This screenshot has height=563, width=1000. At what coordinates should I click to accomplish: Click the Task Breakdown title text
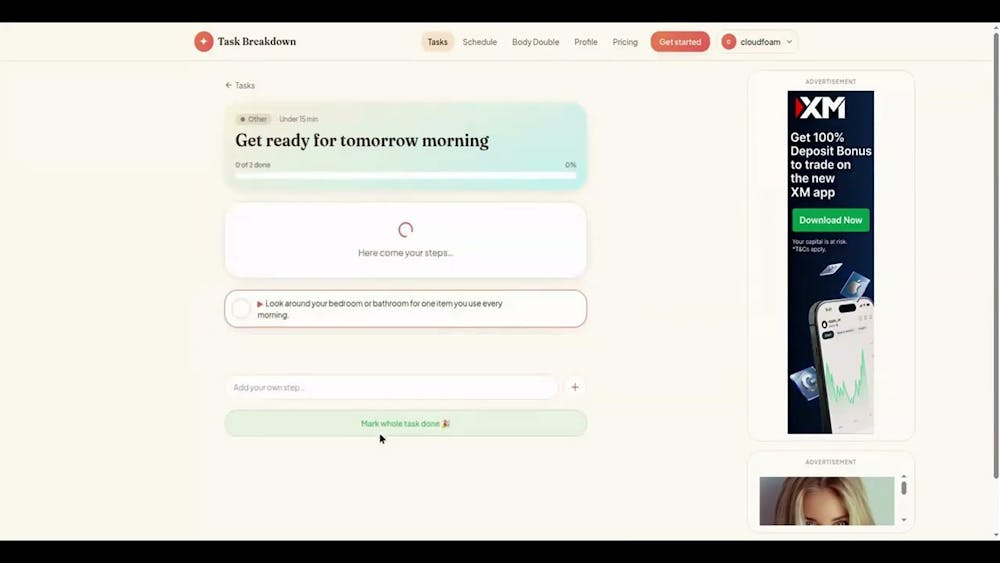[256, 41]
